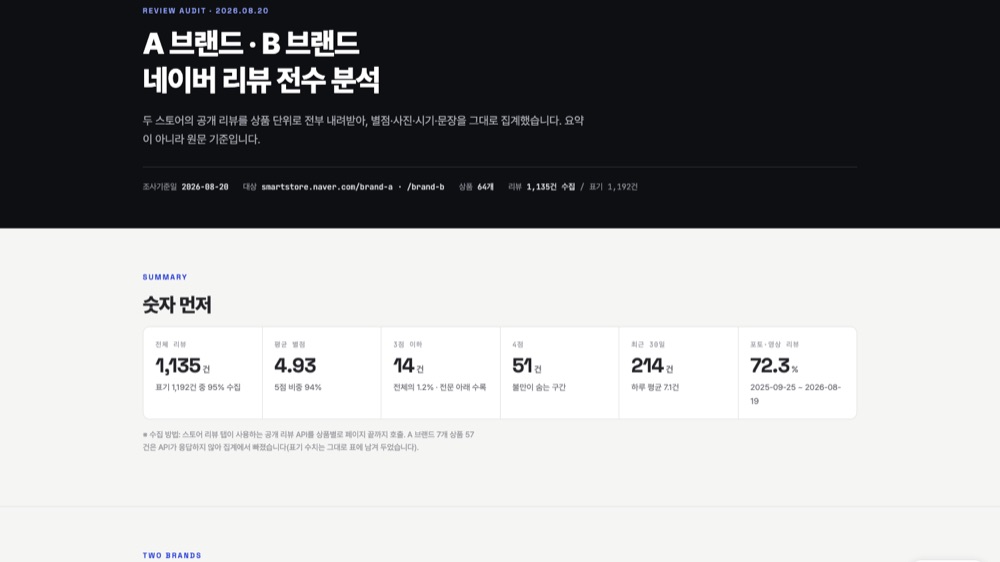Viewport: 1000px width, 562px height.
Task: Click the 'TWO BRANDS' section label
Action: [172, 556]
